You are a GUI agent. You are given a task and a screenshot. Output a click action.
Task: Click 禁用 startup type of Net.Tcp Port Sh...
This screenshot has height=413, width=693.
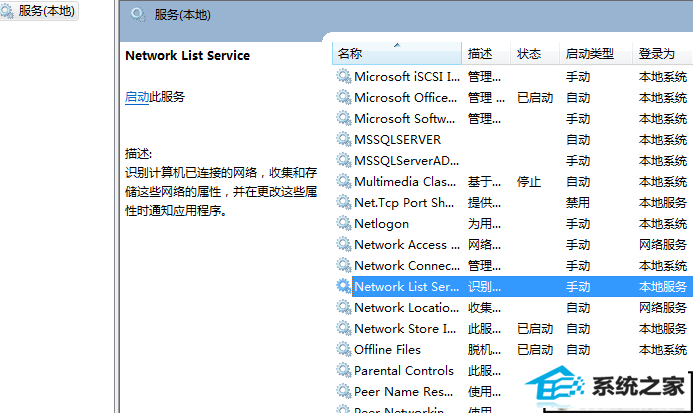[x=578, y=203]
